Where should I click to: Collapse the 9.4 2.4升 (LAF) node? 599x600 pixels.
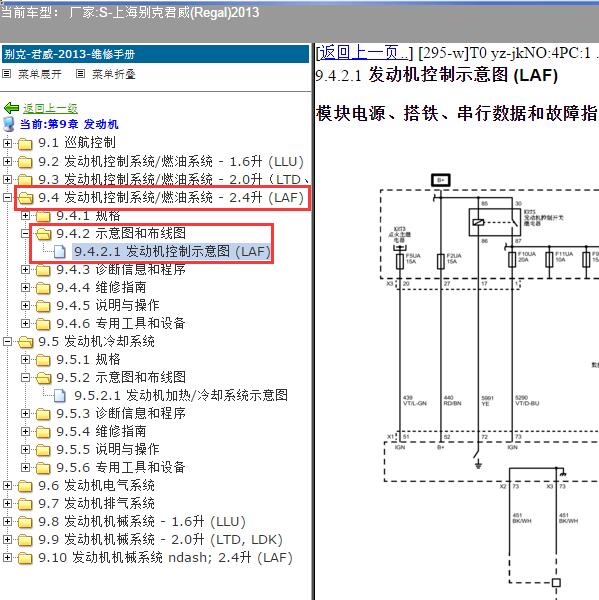coord(7,197)
